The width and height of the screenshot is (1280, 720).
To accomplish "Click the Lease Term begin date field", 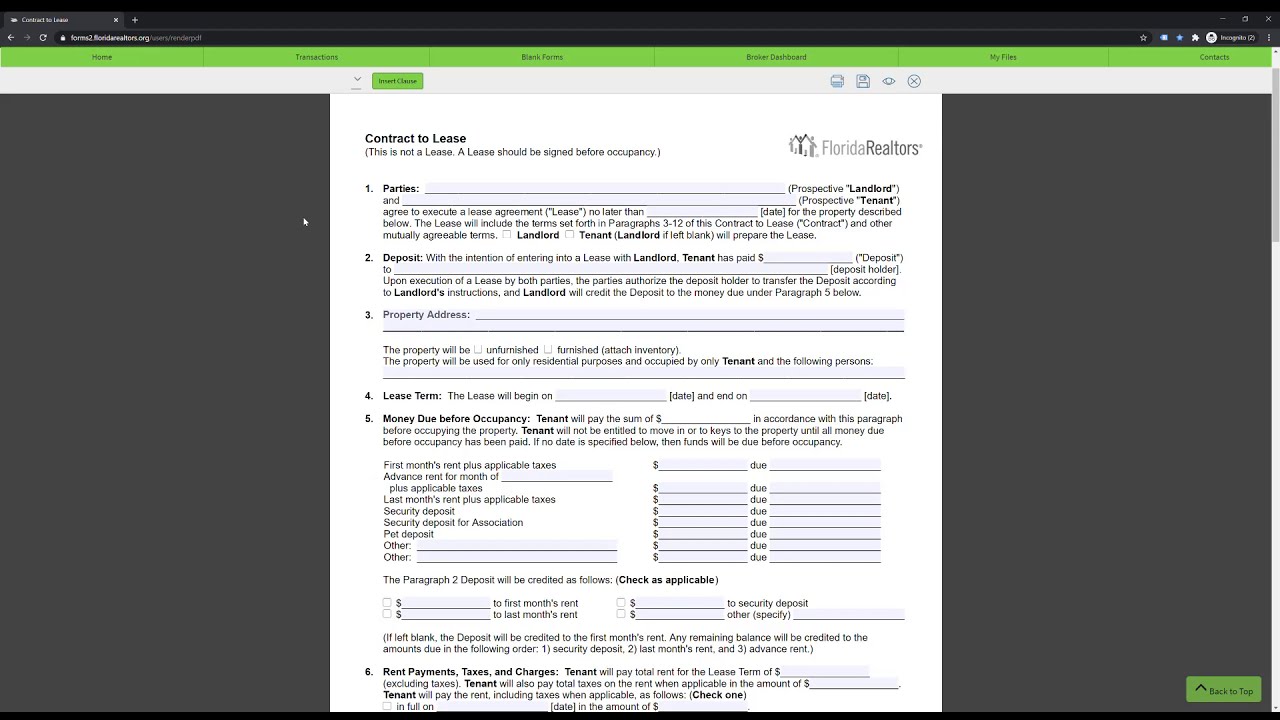I will pos(611,396).
